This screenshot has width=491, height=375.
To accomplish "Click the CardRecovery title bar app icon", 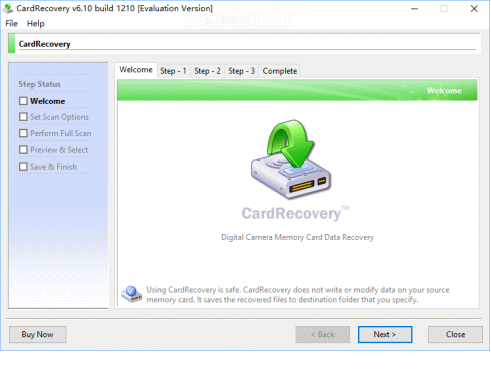I will click(8, 8).
